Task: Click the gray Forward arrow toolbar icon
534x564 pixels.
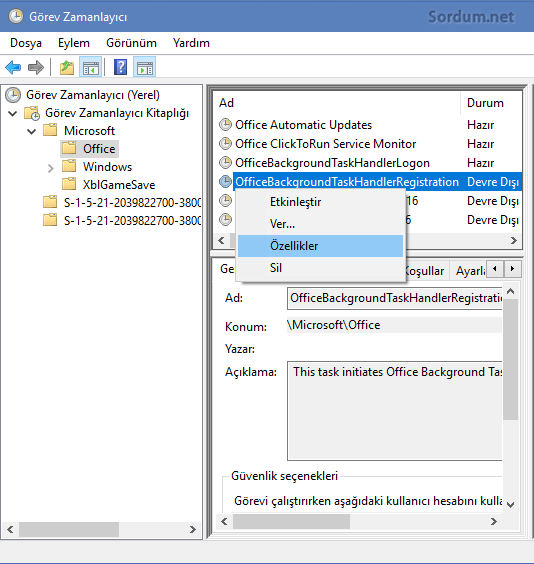Action: 36,67
